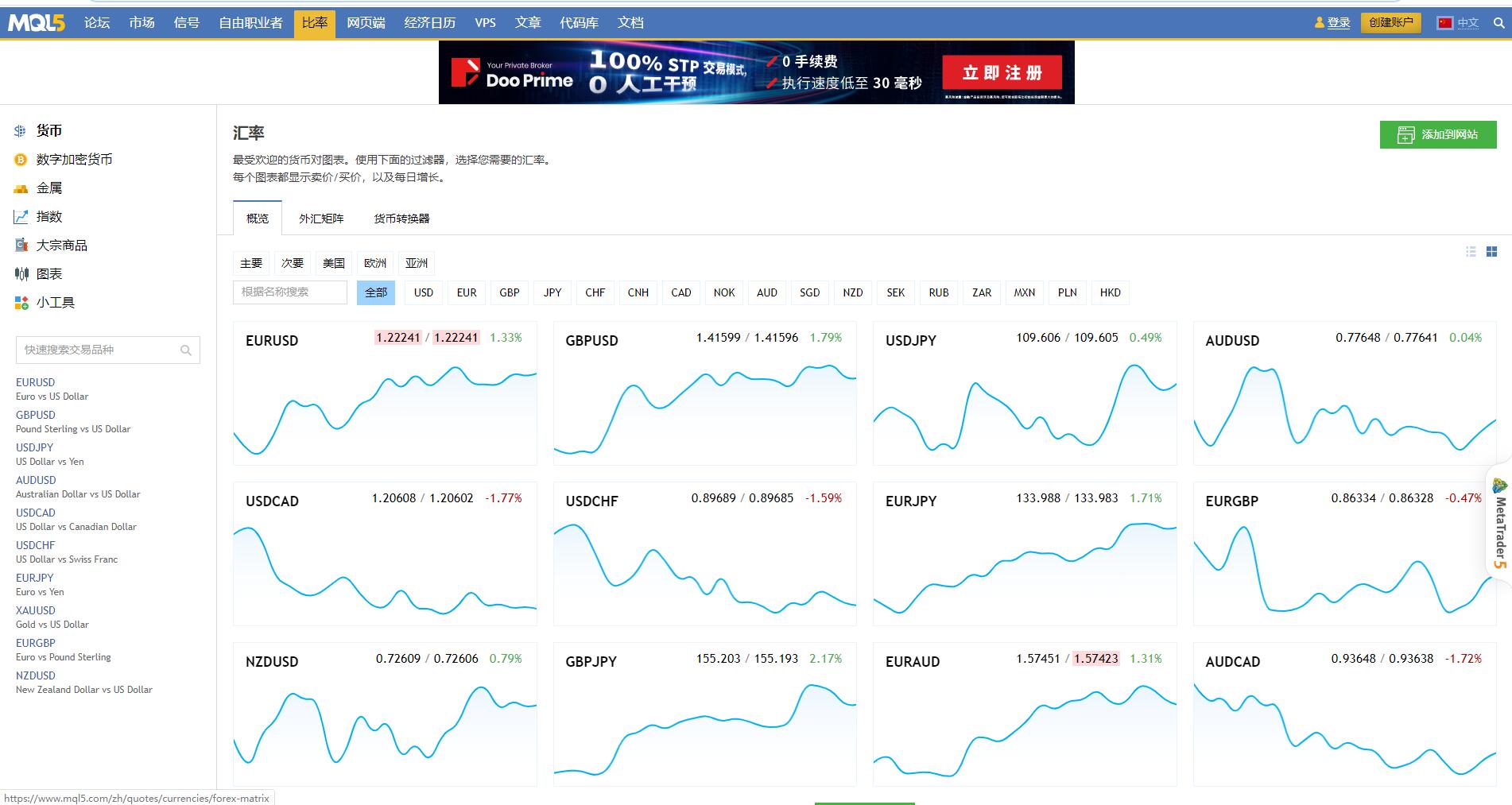The image size is (1512, 805).
Task: Open the cryptocurrency section (数字加密货币)
Action: click(74, 160)
